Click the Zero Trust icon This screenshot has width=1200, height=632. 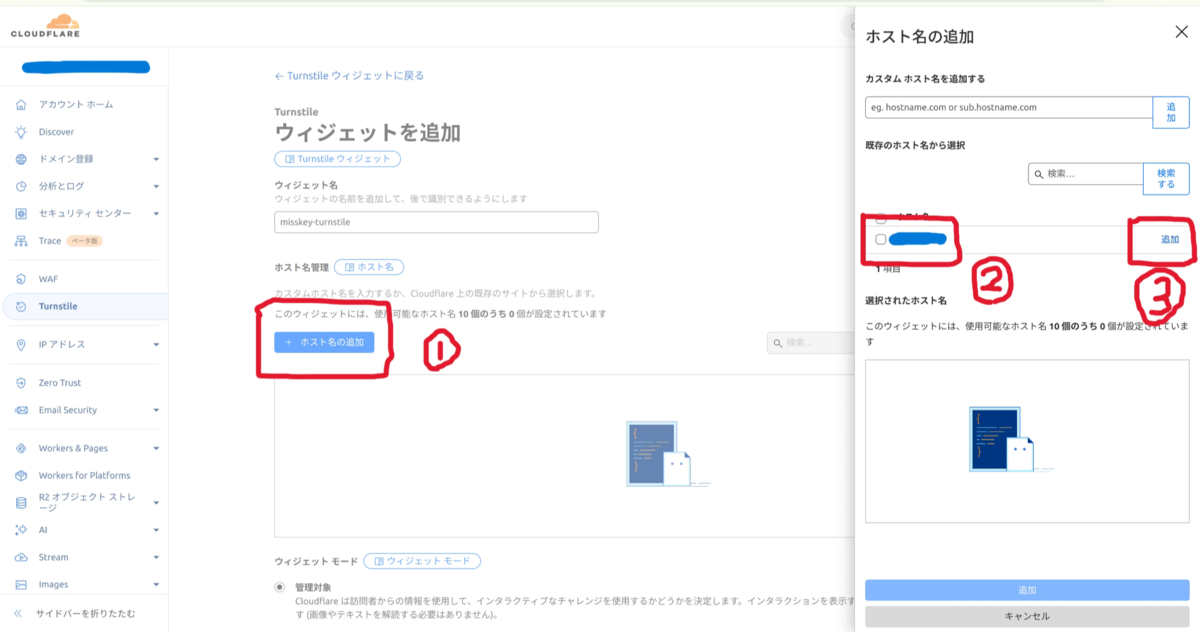coord(21,383)
